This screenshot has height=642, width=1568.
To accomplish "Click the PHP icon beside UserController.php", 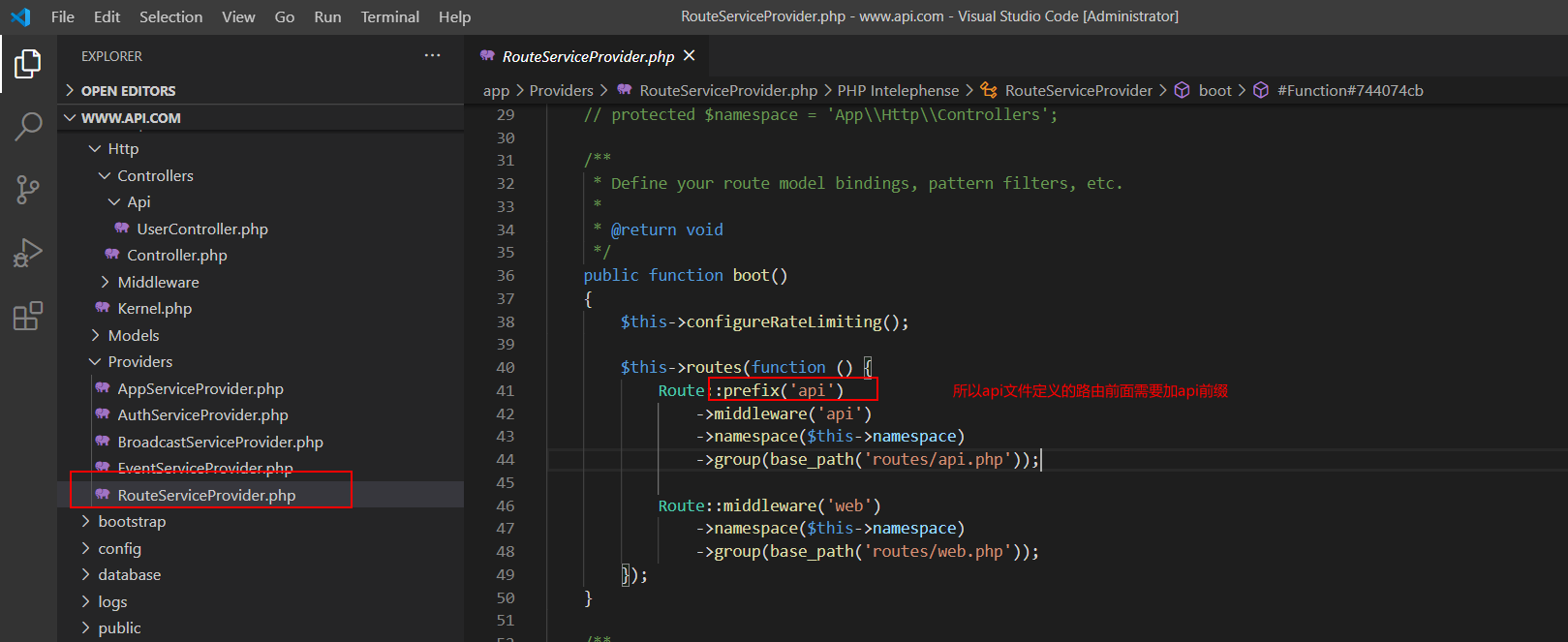I will (x=122, y=229).
